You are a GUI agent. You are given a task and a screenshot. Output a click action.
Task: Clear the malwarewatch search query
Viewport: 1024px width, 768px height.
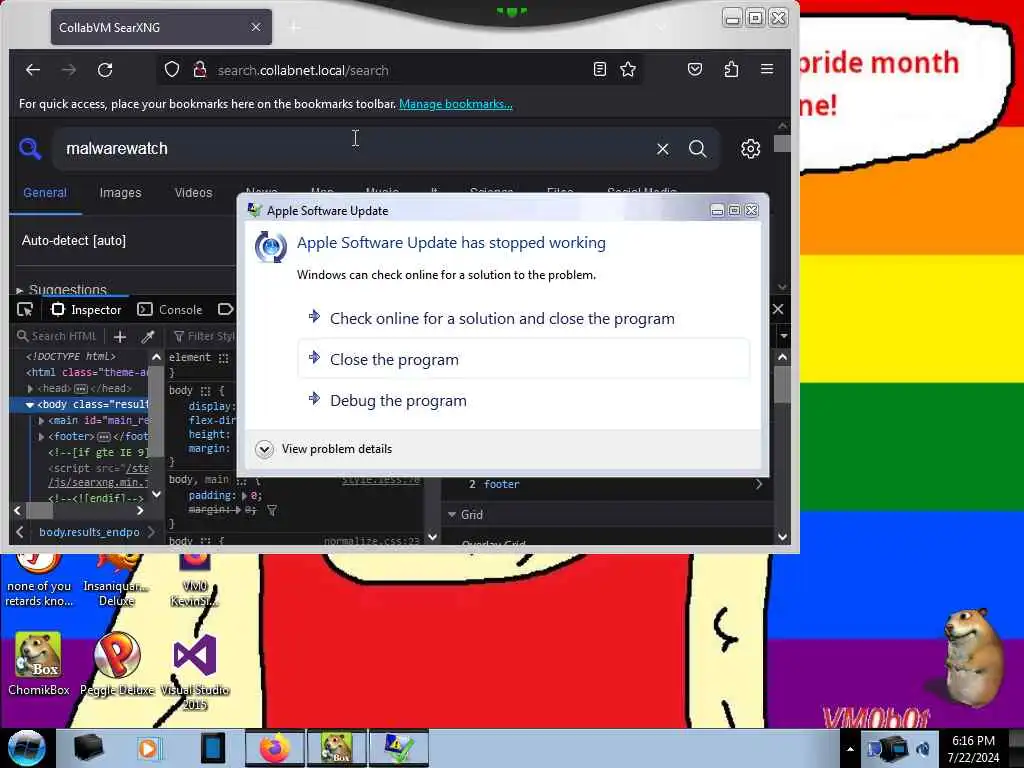663,149
